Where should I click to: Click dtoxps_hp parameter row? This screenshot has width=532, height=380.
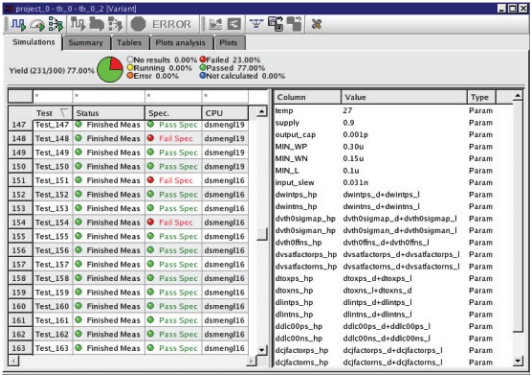pos(394,279)
